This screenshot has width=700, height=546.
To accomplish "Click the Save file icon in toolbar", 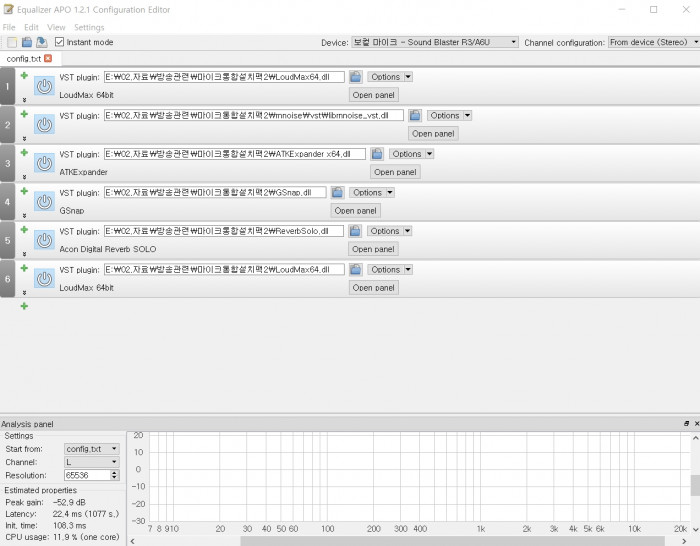I will click(x=41, y=42).
